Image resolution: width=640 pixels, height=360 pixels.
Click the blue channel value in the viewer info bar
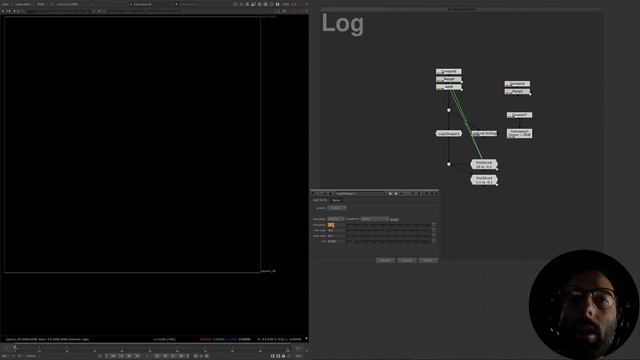tap(232, 339)
